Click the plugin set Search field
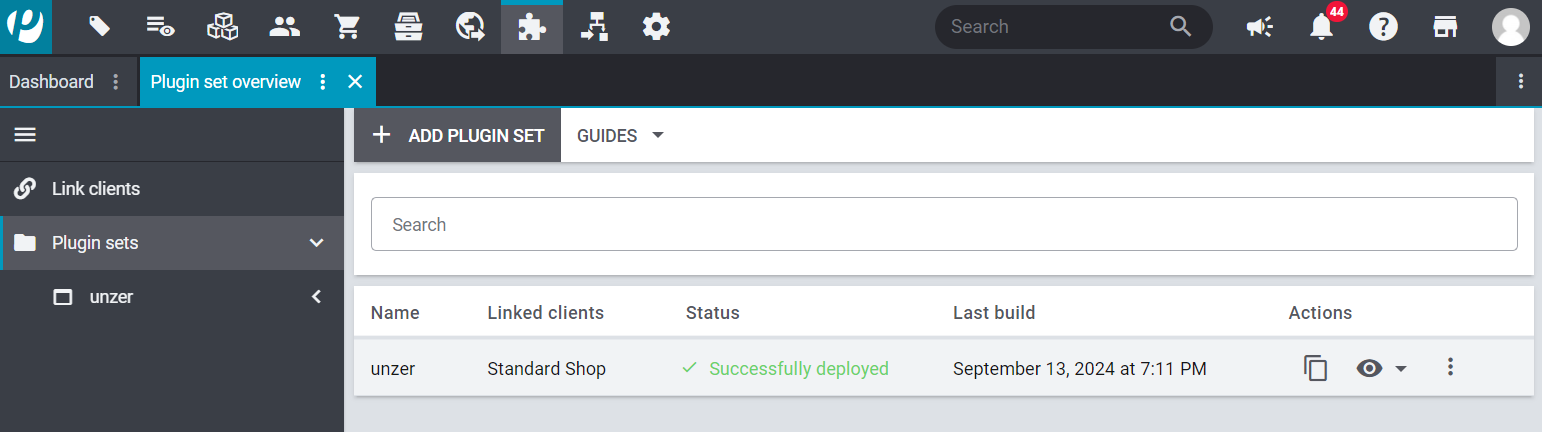This screenshot has height=432, width=1542. (x=943, y=224)
